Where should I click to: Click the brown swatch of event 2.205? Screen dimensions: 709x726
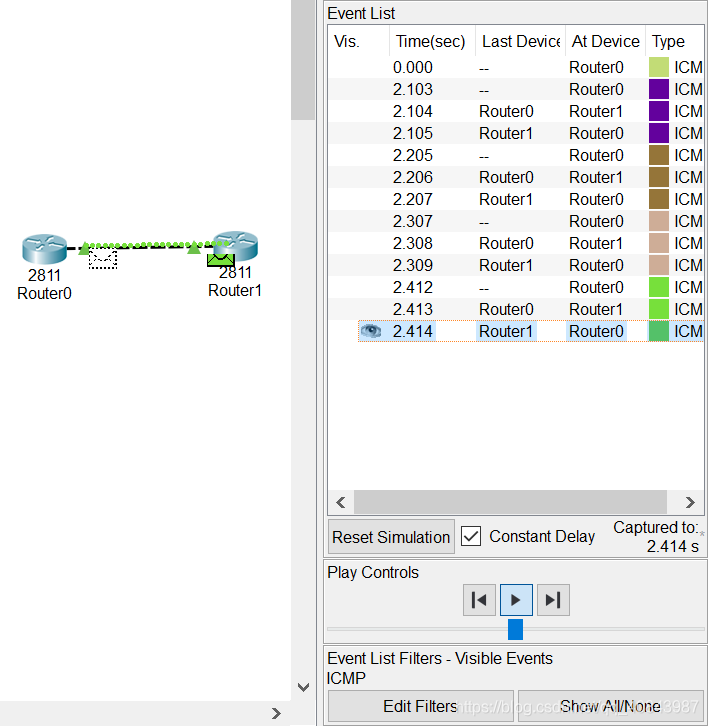pos(659,155)
